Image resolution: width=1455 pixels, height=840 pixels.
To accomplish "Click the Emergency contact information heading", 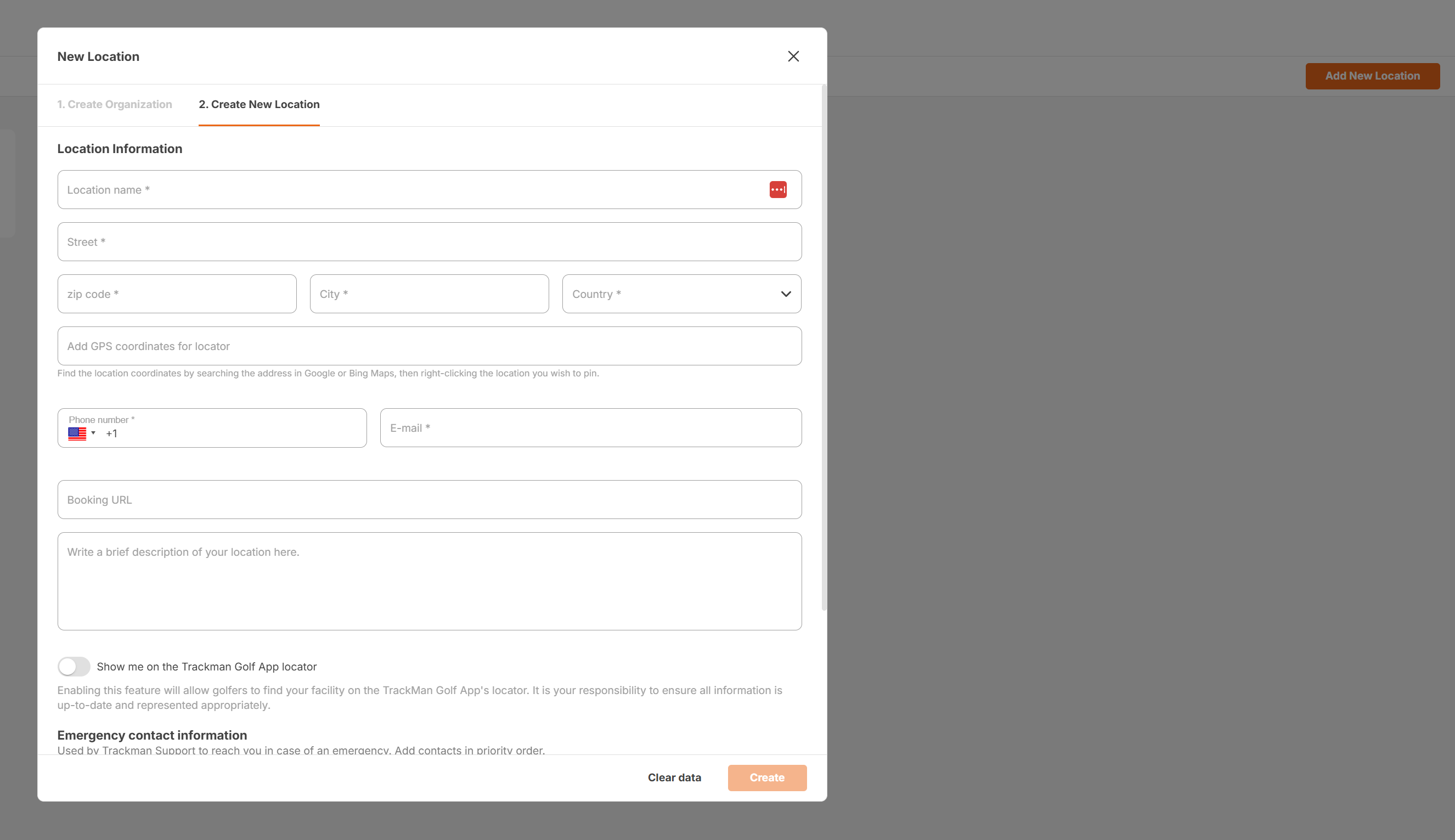I will pos(152,735).
